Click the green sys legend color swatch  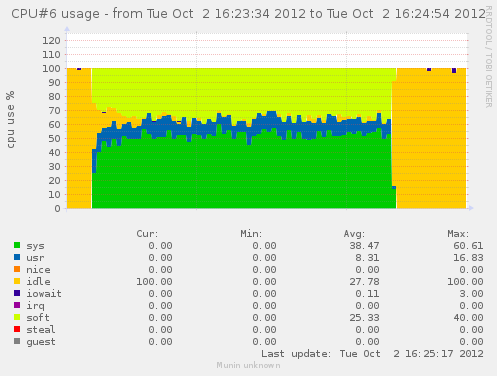pyautogui.click(x=17, y=245)
